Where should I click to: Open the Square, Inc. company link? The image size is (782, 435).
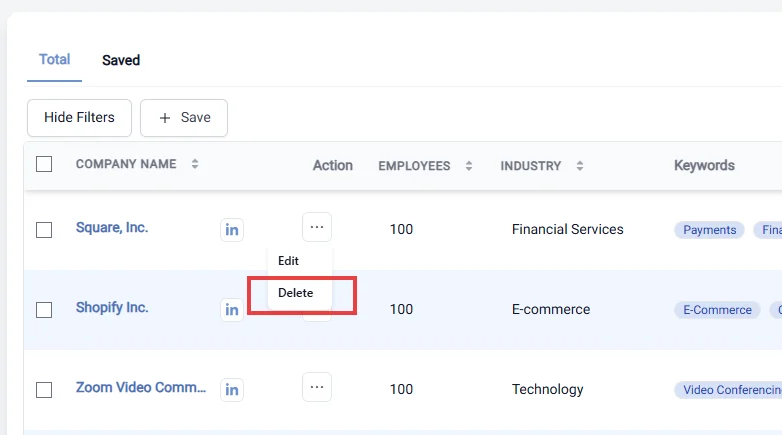click(x=112, y=227)
